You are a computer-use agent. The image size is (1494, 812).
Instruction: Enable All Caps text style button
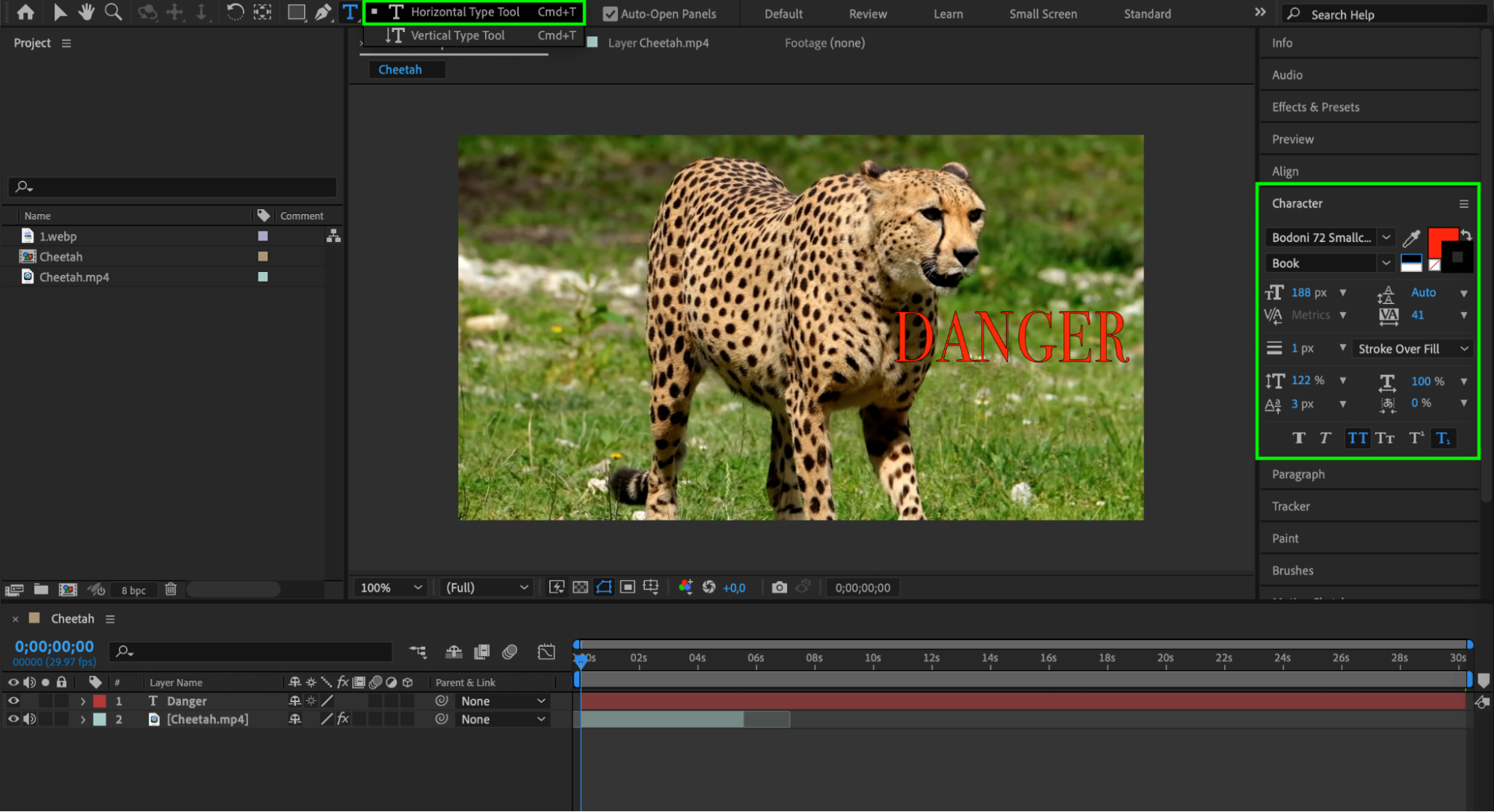point(1357,438)
